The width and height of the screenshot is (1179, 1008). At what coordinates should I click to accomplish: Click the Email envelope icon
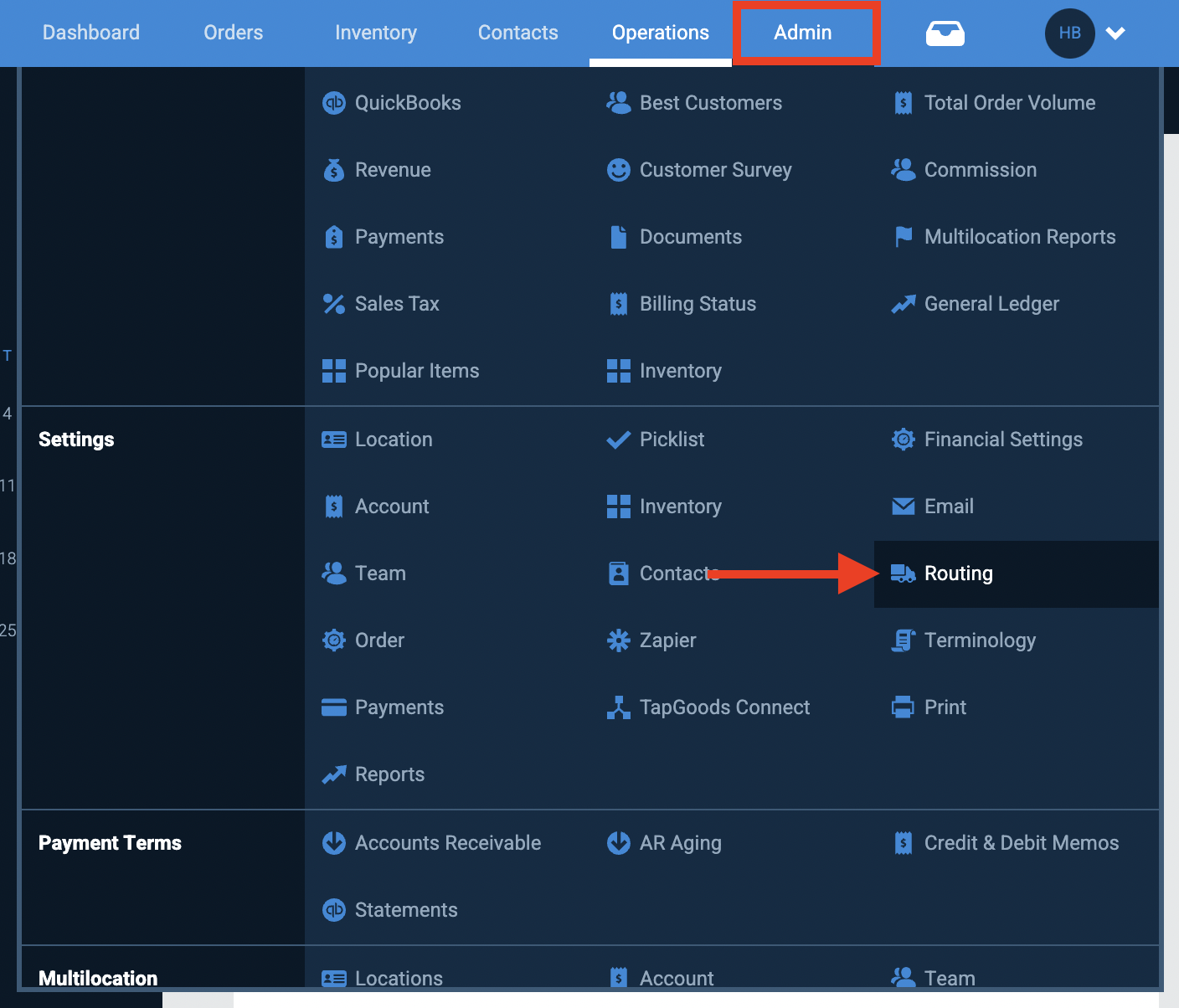click(904, 507)
